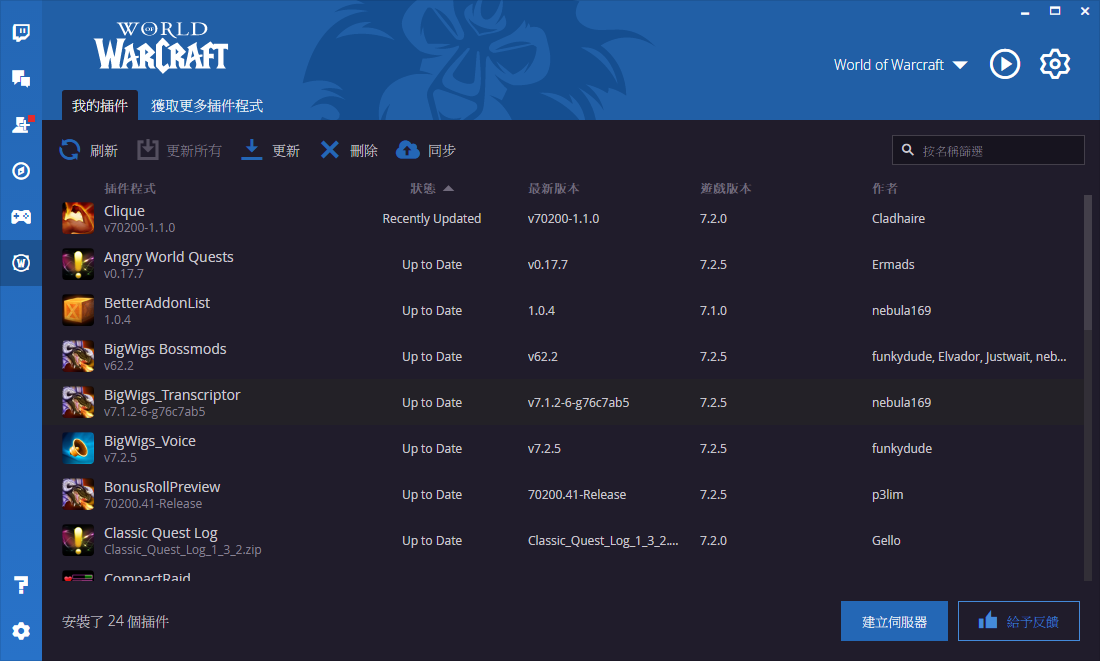Click the BetterAddonList crate icon
This screenshot has width=1100, height=661.
[78, 310]
